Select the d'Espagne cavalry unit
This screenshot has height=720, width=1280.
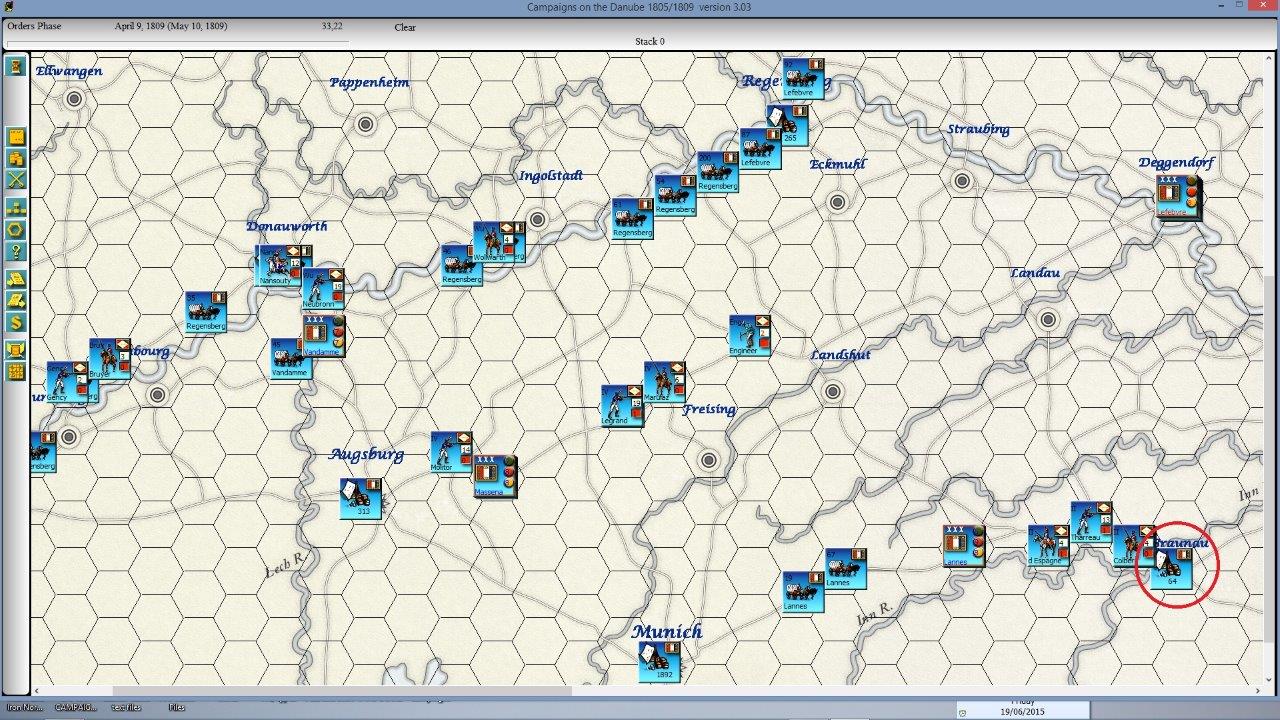[1047, 546]
